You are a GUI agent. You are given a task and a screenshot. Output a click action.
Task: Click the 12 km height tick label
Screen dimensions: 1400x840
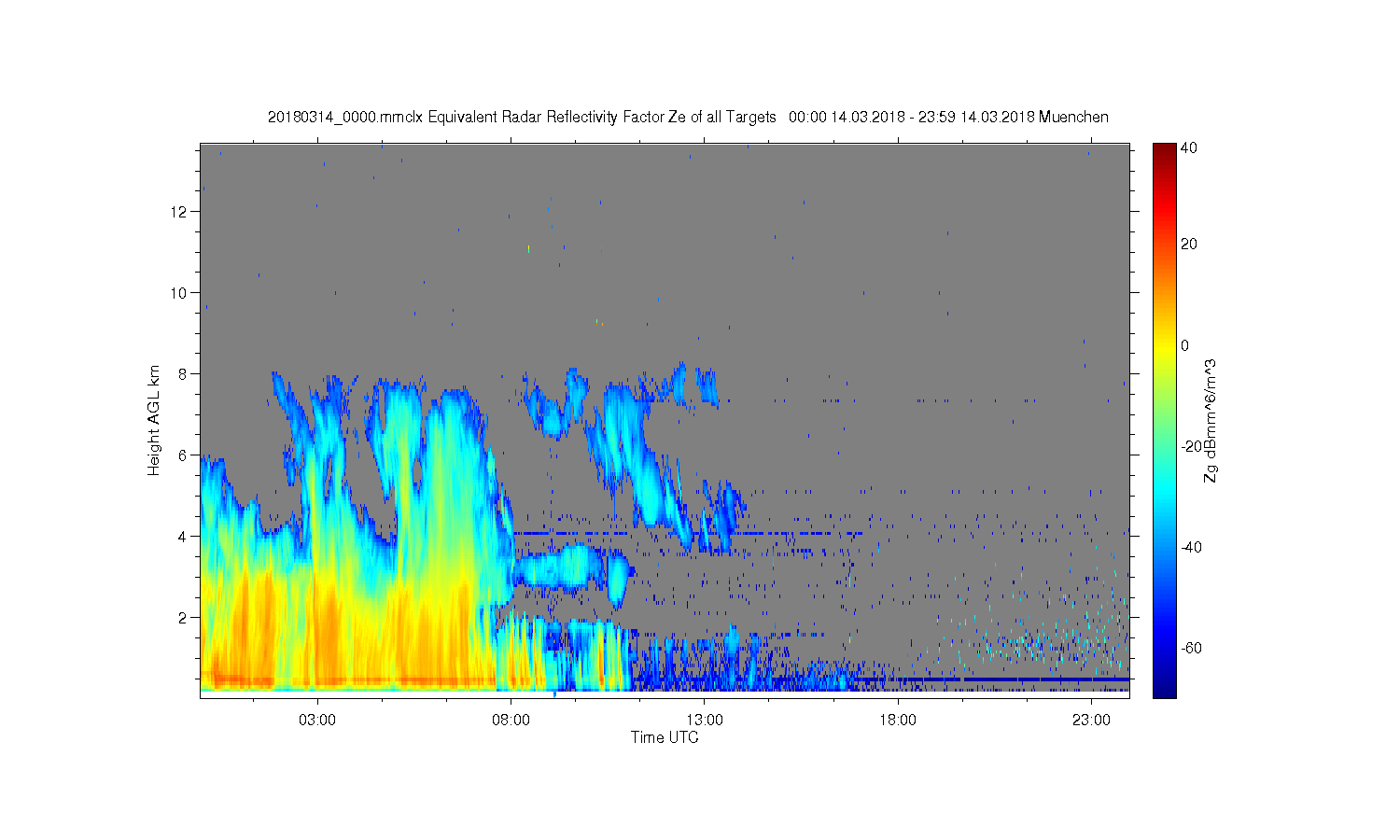click(179, 211)
